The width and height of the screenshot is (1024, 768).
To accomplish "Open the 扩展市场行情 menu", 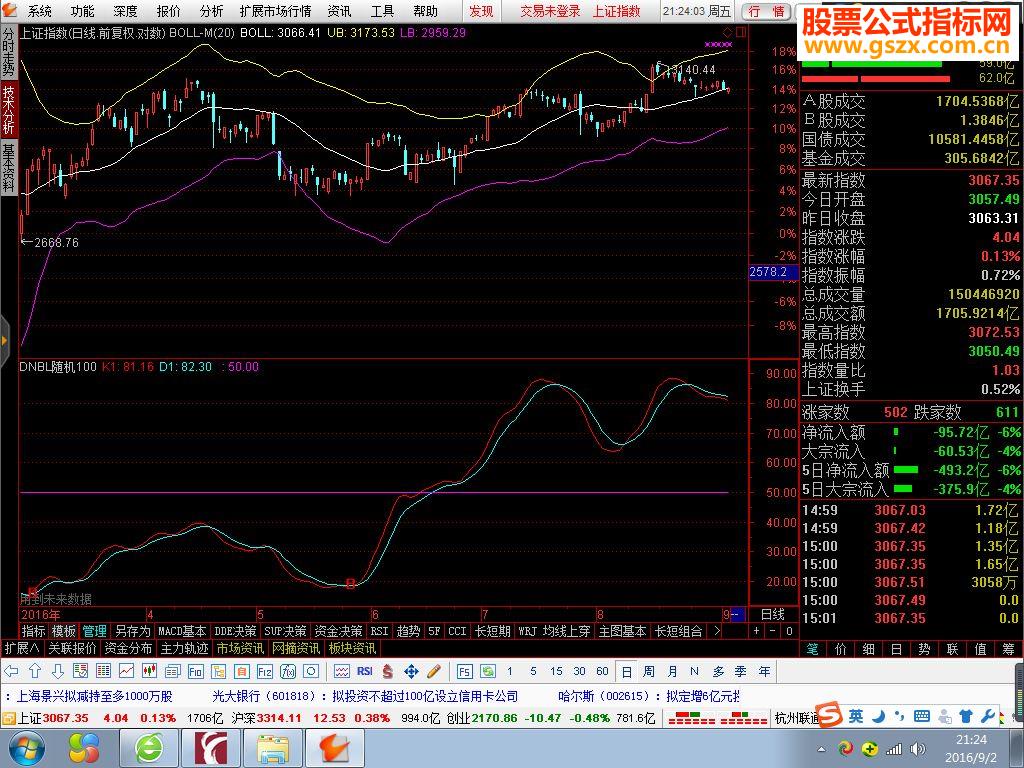I will tap(275, 11).
